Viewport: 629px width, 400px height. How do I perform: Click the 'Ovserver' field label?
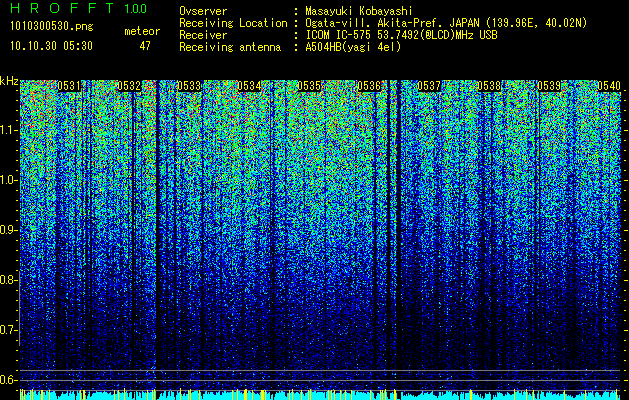pyautogui.click(x=203, y=11)
